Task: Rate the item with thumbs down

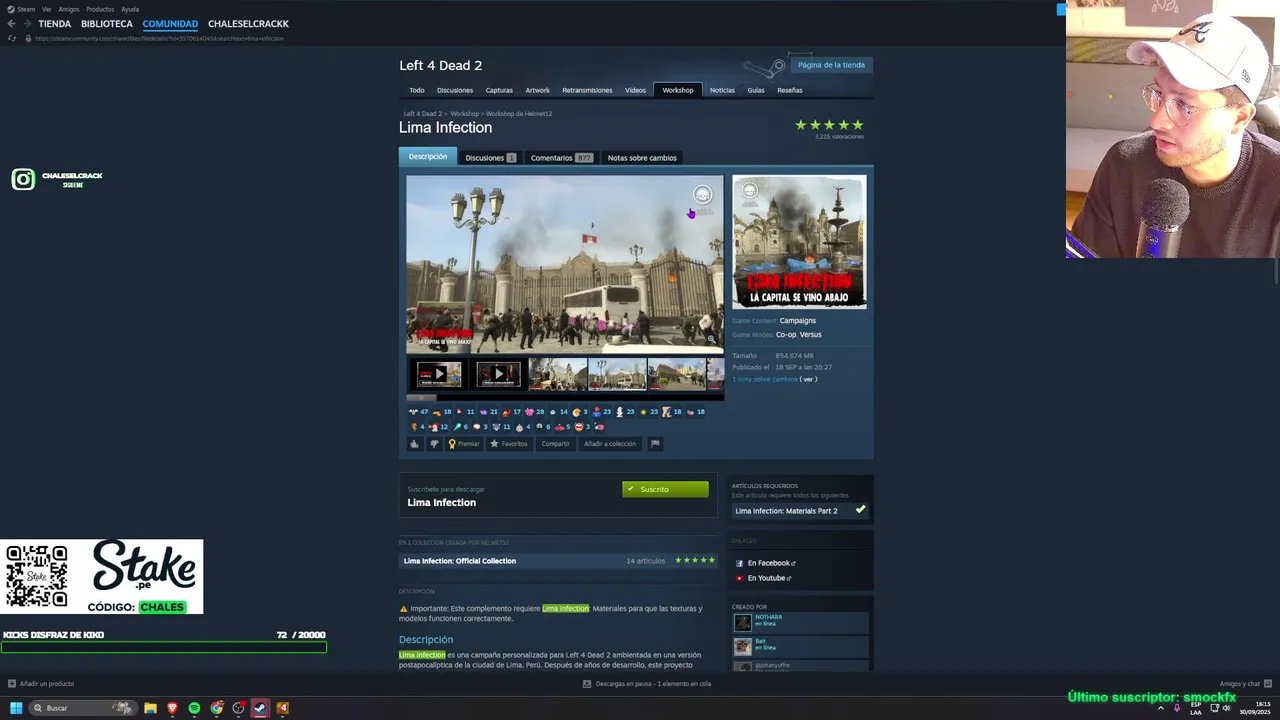Action: point(434,444)
